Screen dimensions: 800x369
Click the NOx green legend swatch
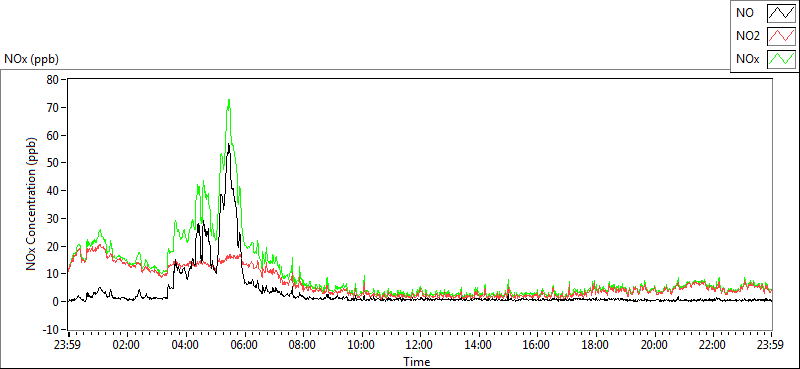point(781,59)
